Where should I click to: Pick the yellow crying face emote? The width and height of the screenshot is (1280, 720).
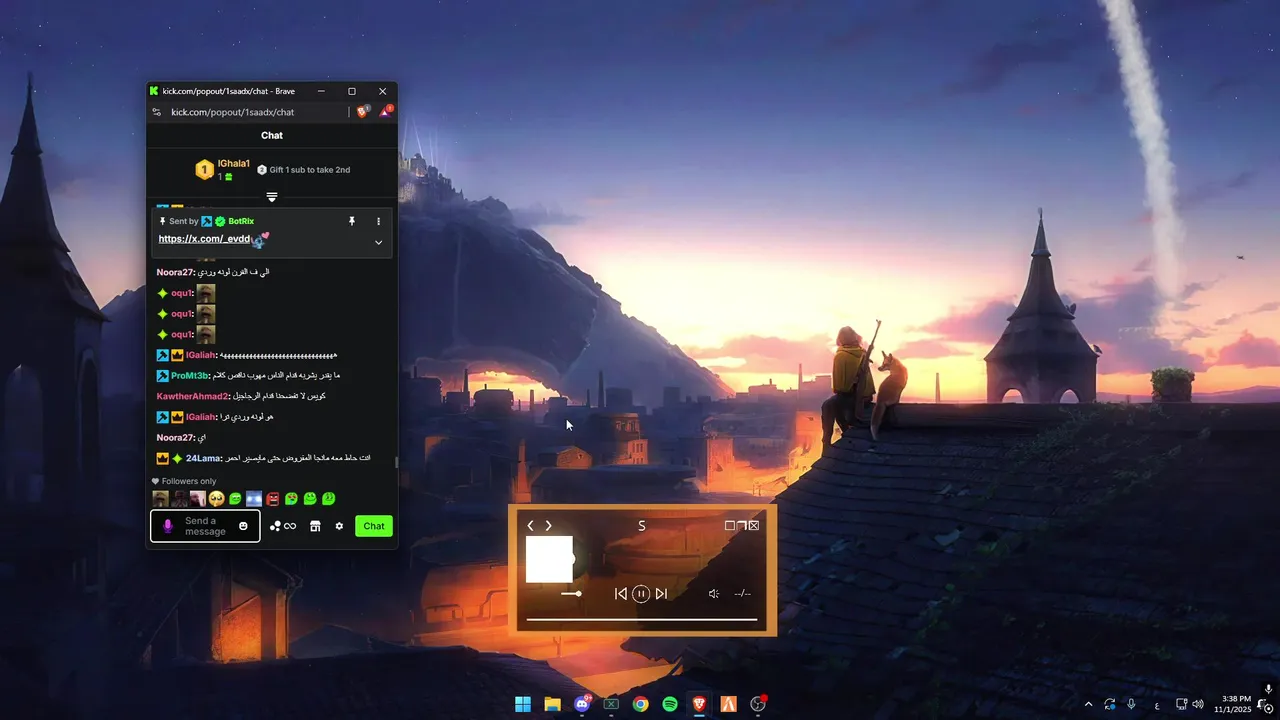(216, 498)
